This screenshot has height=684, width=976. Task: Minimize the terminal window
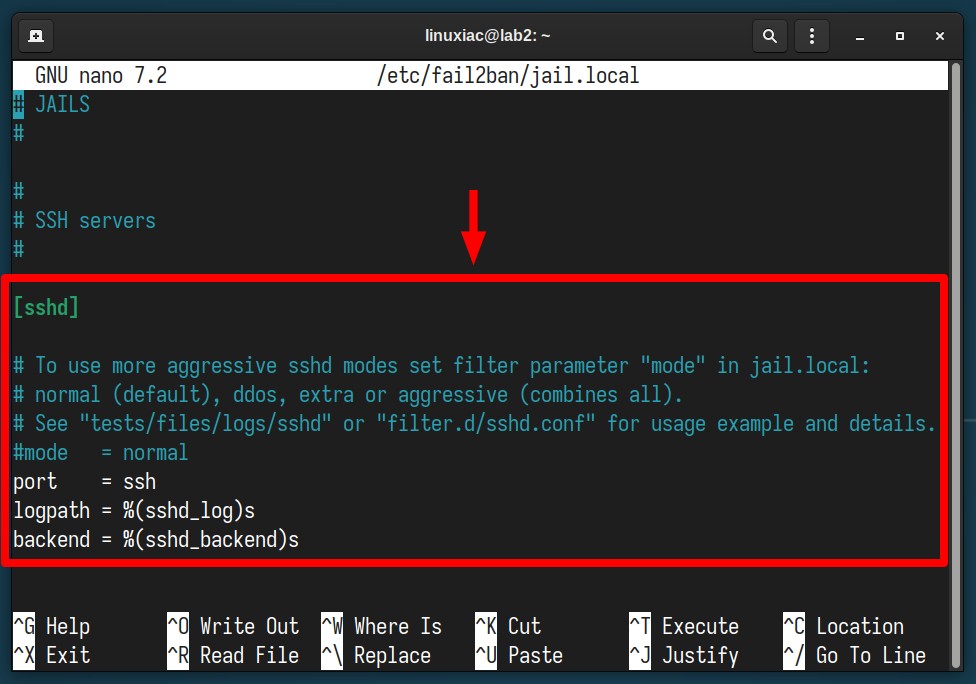(860, 37)
